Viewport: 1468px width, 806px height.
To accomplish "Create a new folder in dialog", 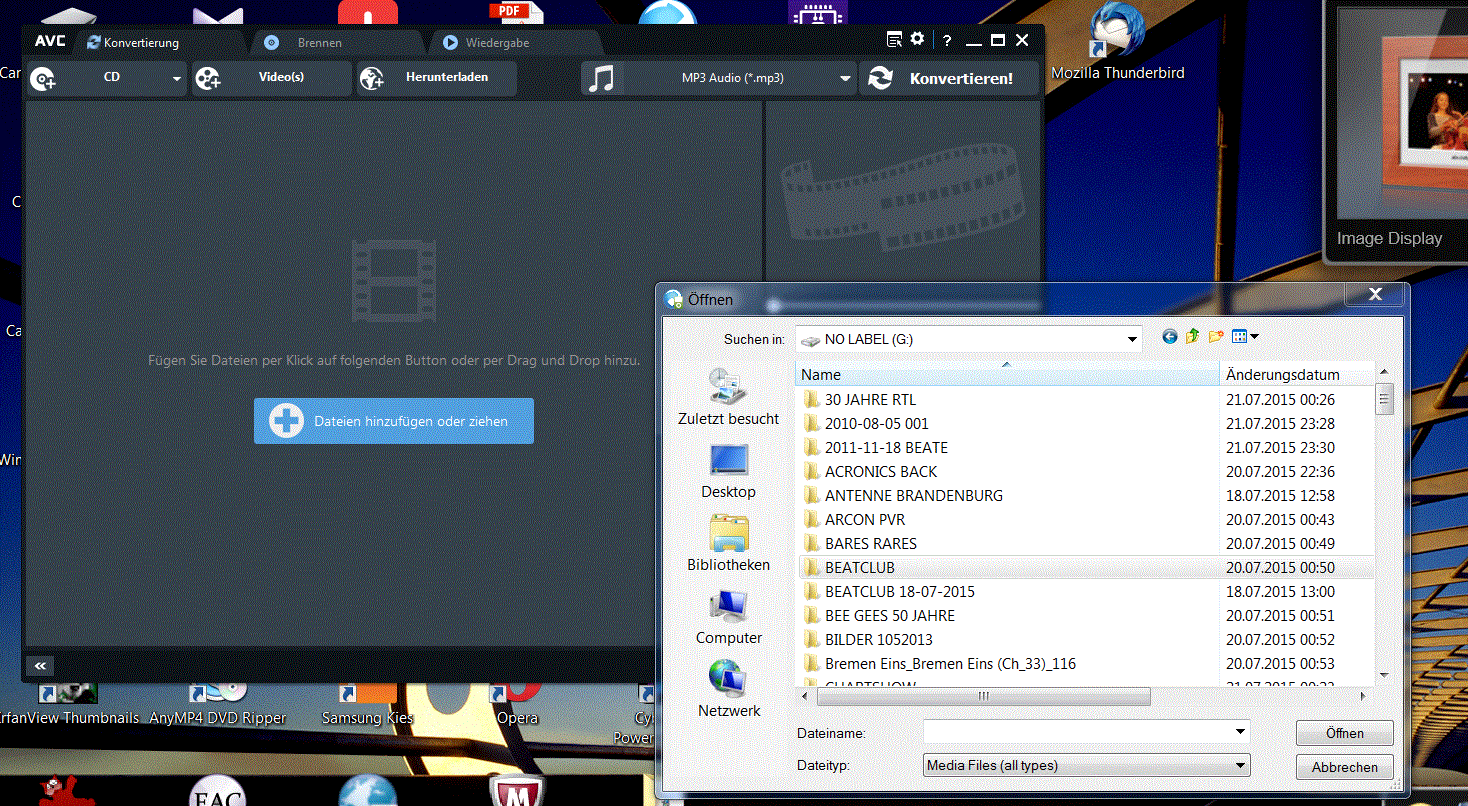I will tap(1216, 337).
